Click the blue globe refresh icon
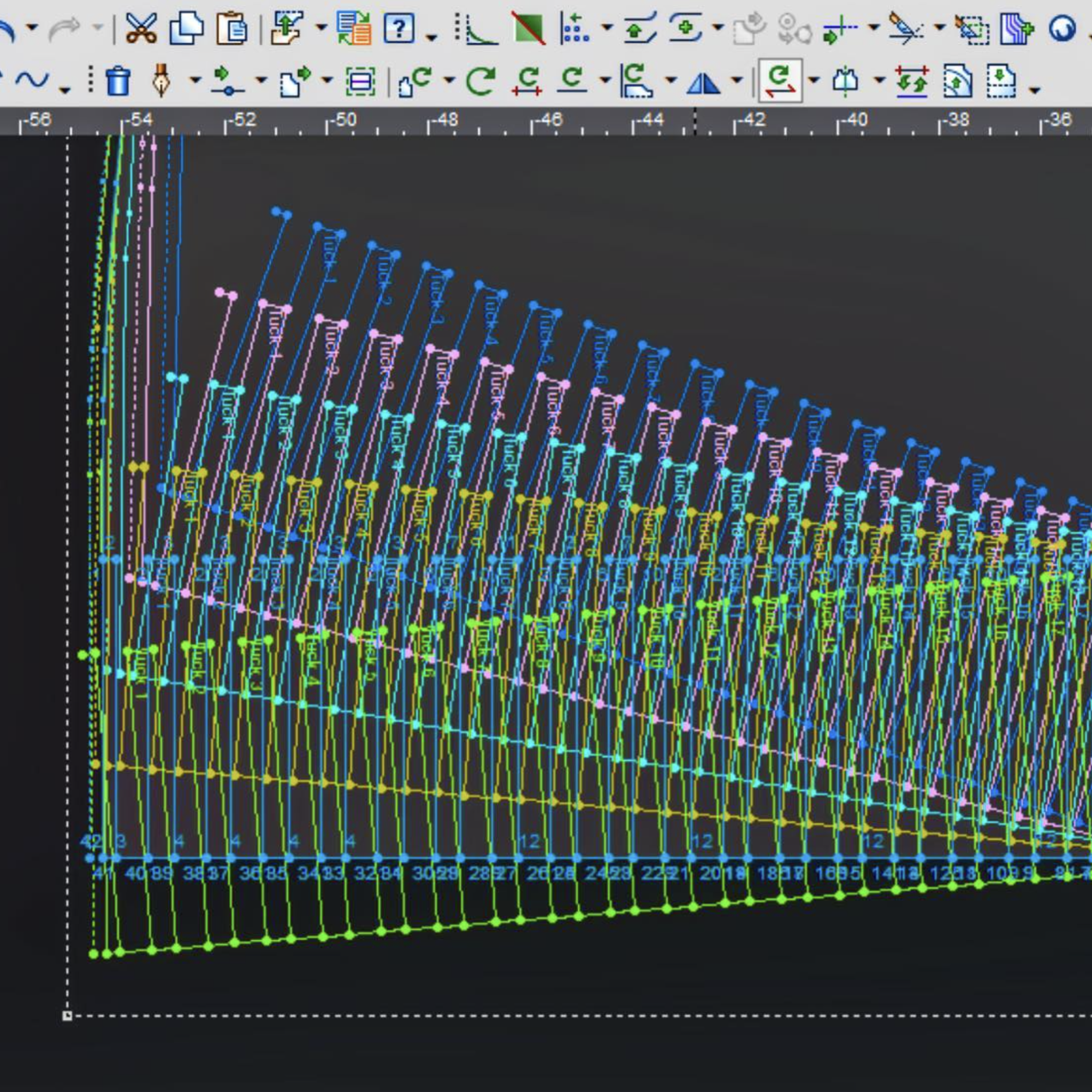Screen dimensions: 1092x1092 (1061, 28)
